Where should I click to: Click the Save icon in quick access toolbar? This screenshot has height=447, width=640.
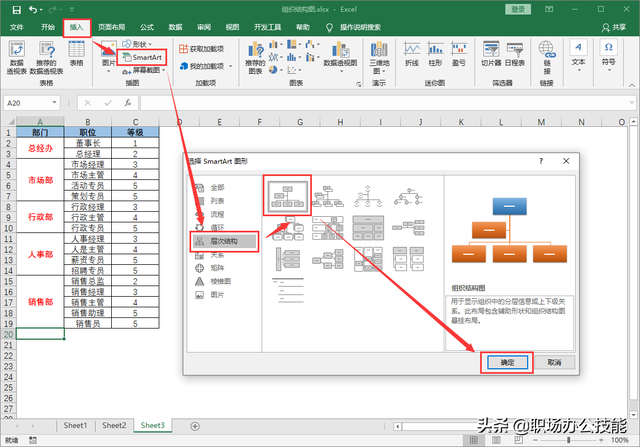coord(17,9)
